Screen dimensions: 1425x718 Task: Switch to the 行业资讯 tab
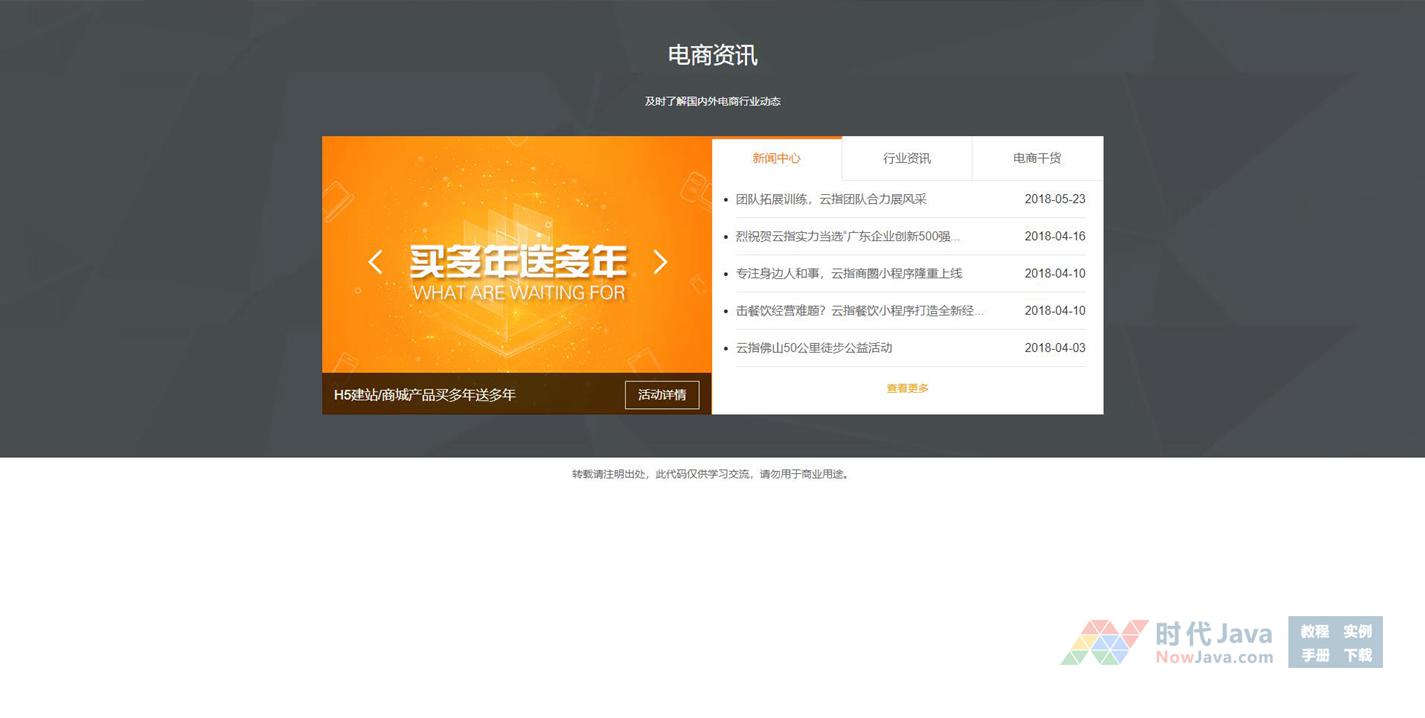907,158
